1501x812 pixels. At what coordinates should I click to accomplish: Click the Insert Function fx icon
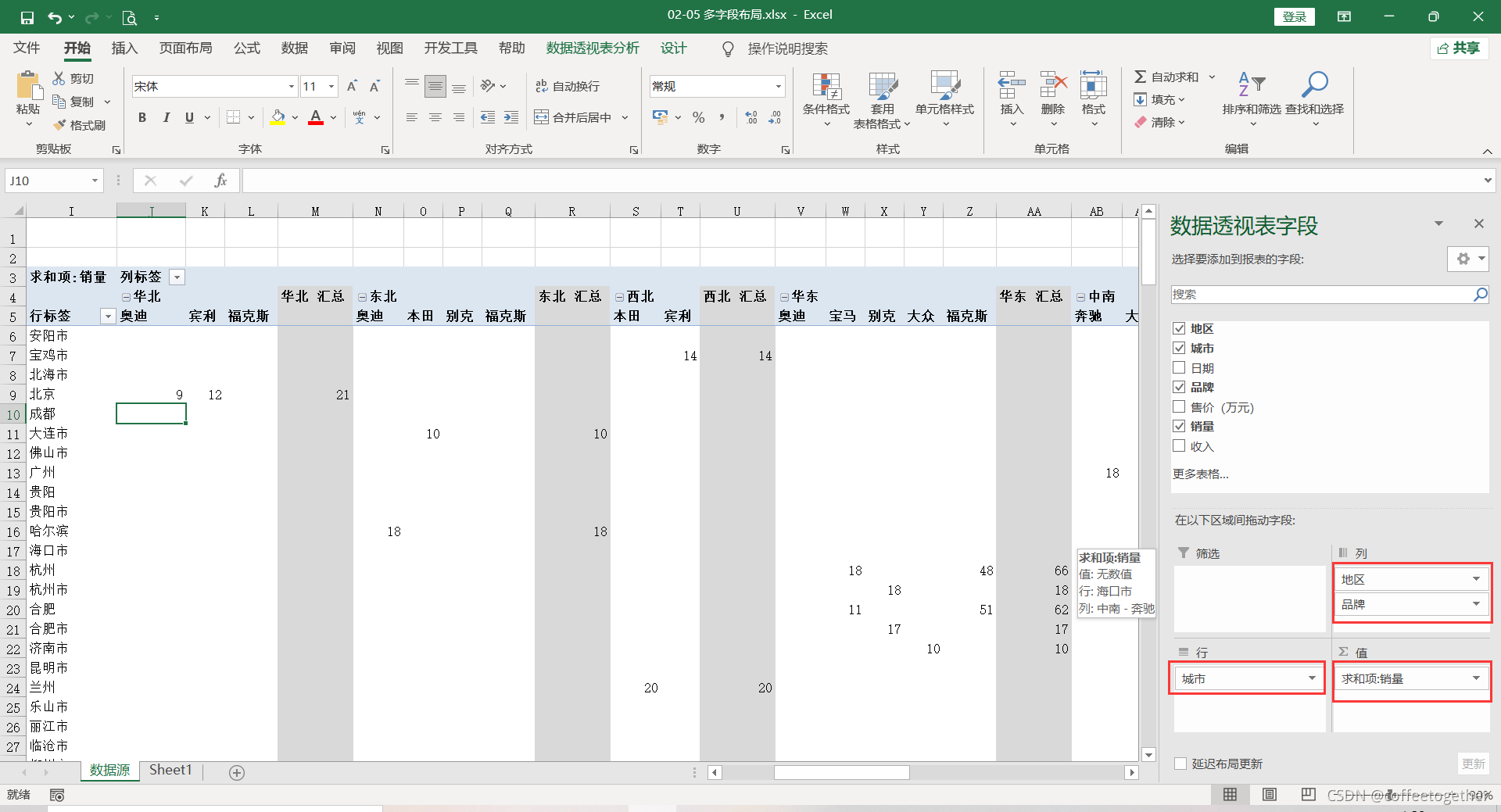[x=220, y=181]
